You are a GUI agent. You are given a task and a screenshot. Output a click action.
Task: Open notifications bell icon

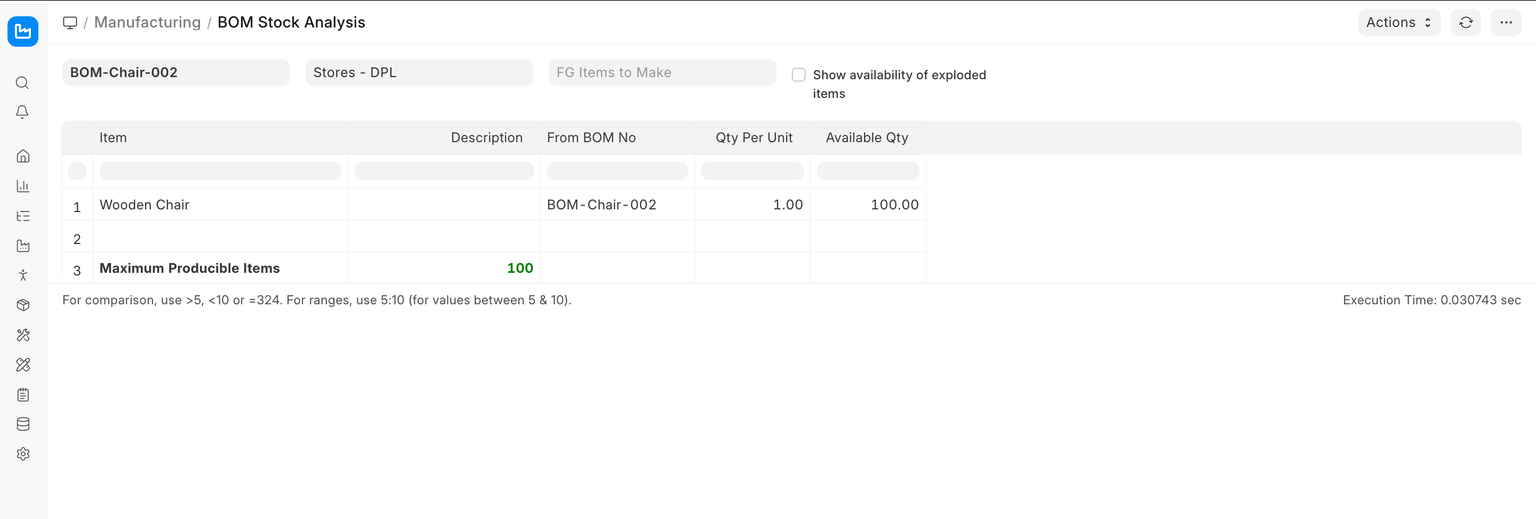[23, 113]
